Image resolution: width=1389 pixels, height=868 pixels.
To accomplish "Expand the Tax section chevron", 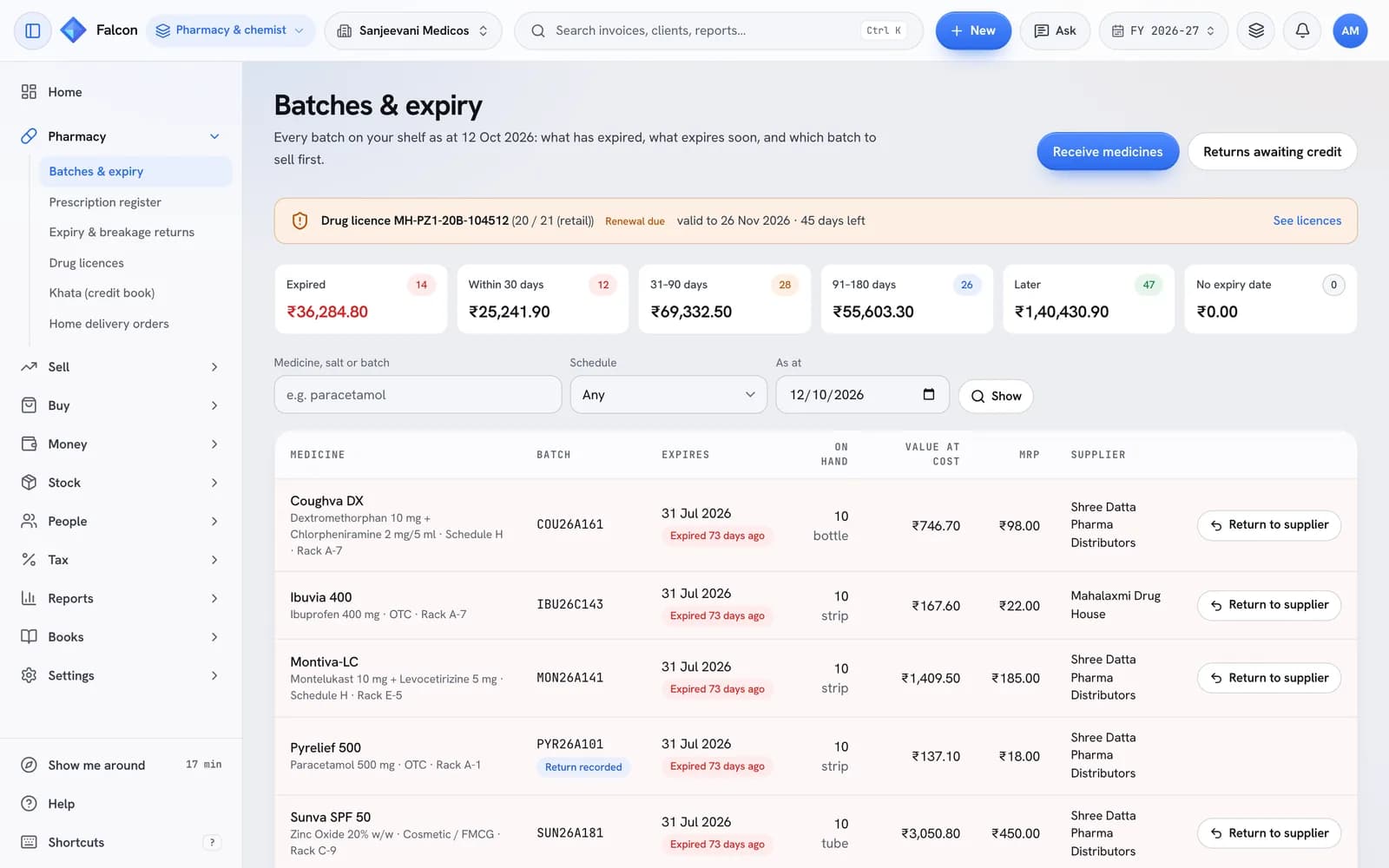I will tap(214, 560).
